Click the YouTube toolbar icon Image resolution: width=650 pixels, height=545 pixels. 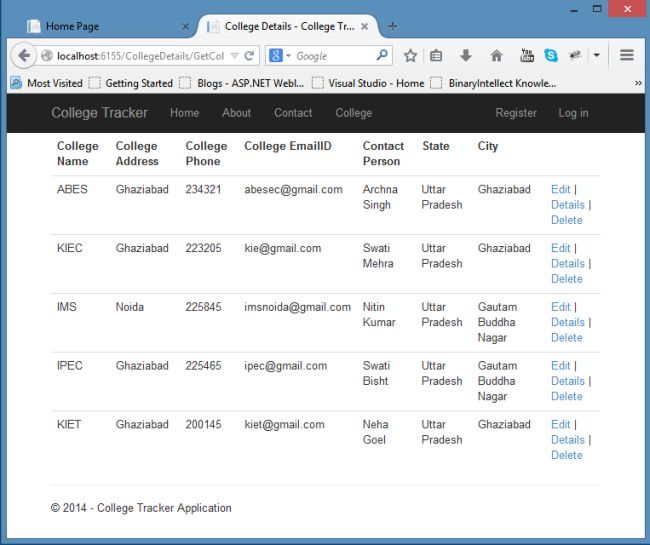pos(527,56)
